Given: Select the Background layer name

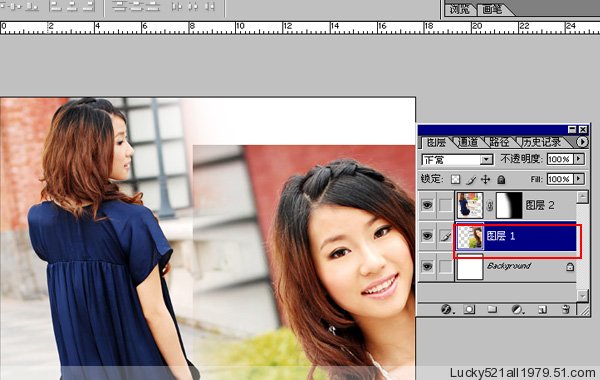Looking at the screenshot, I should pos(509,266).
